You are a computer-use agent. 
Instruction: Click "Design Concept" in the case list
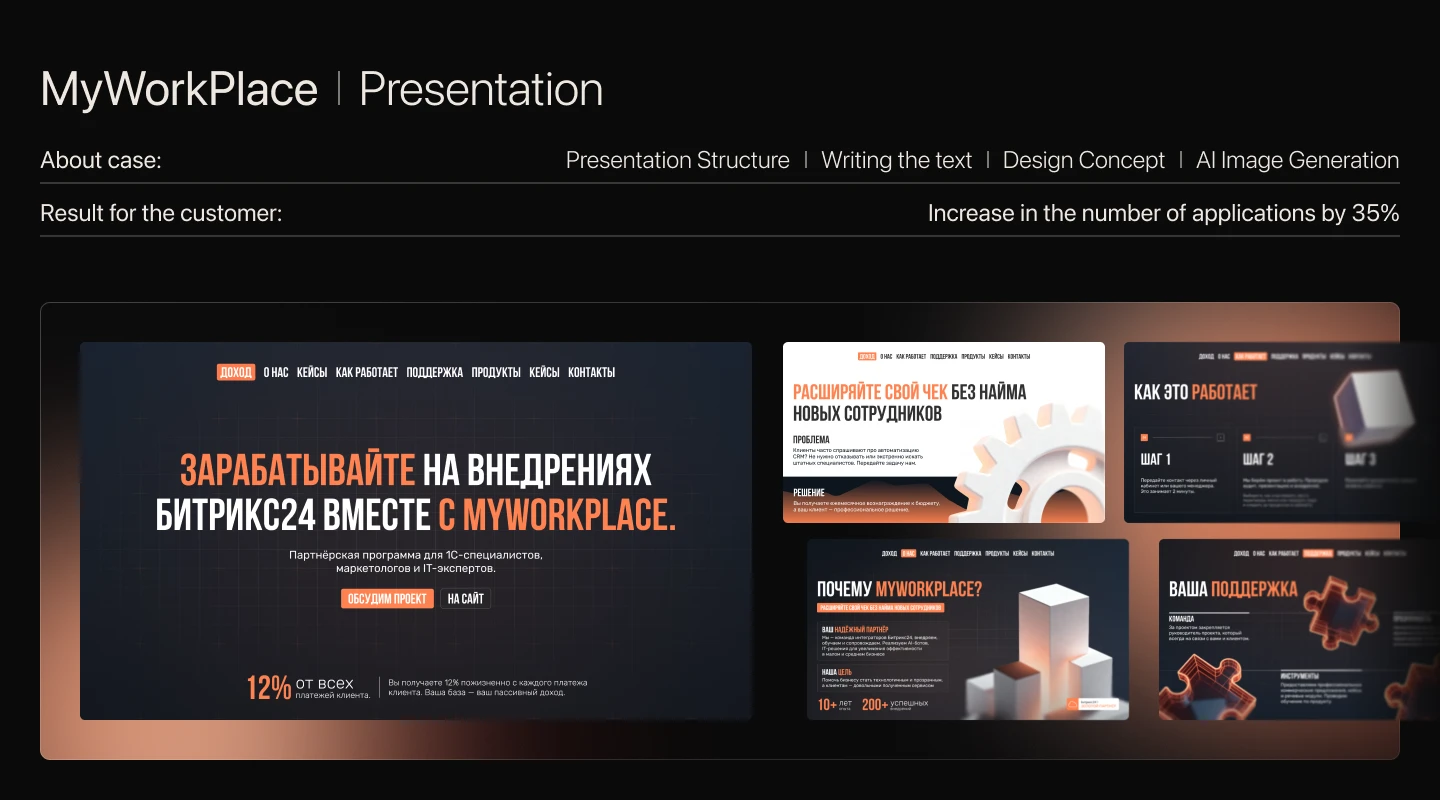[1084, 160]
